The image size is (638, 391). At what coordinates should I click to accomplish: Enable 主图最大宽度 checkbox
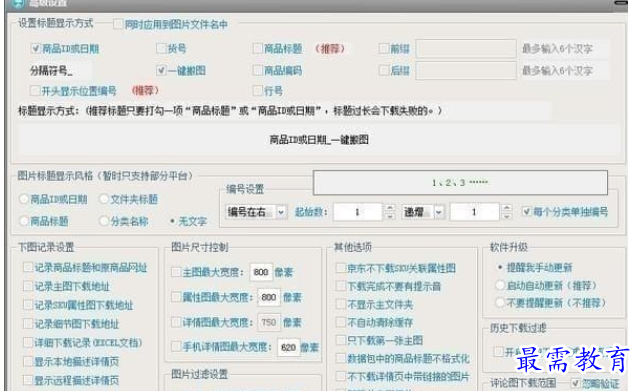176,272
